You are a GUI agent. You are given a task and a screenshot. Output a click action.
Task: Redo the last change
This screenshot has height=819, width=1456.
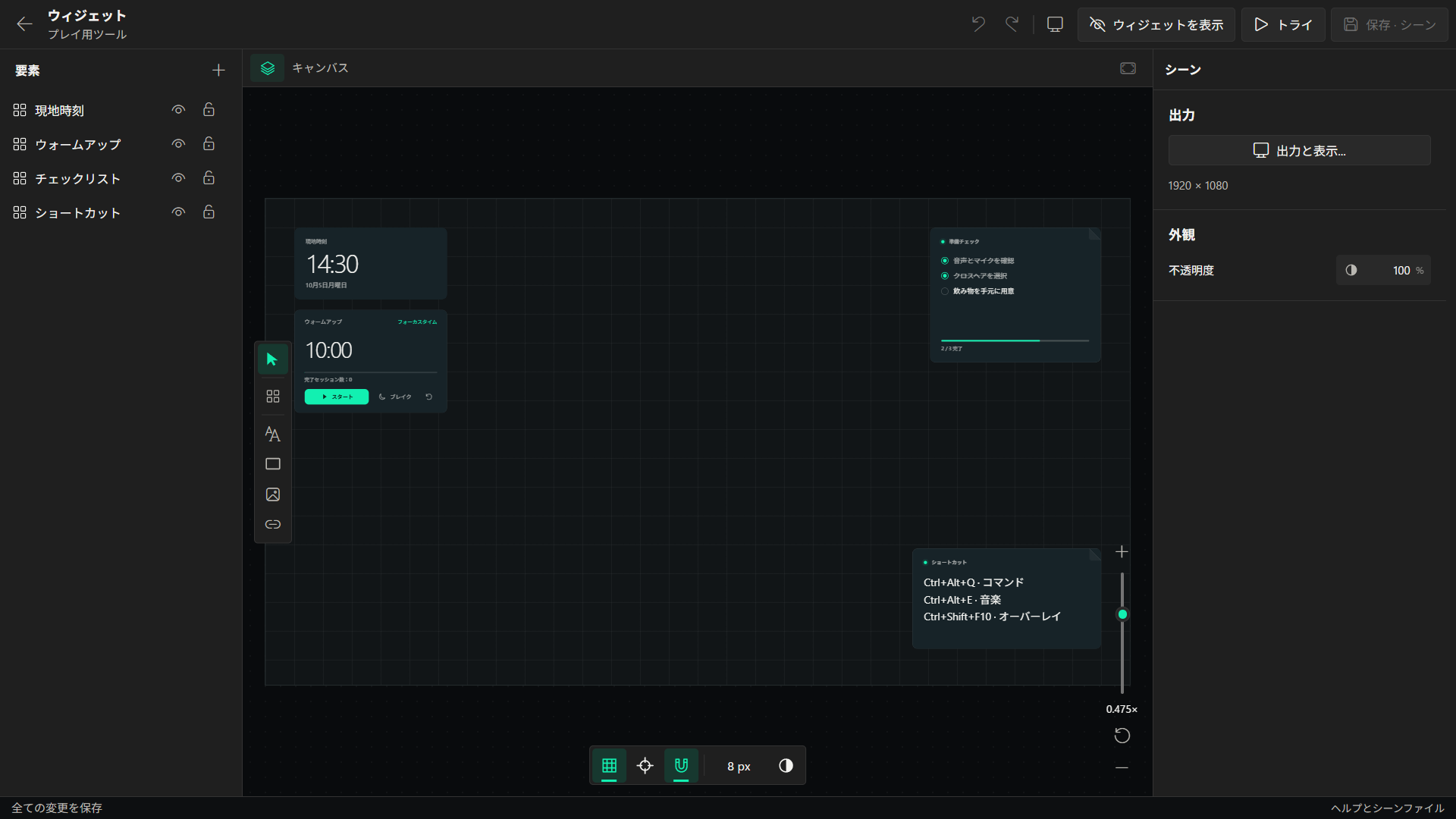[x=1012, y=24]
